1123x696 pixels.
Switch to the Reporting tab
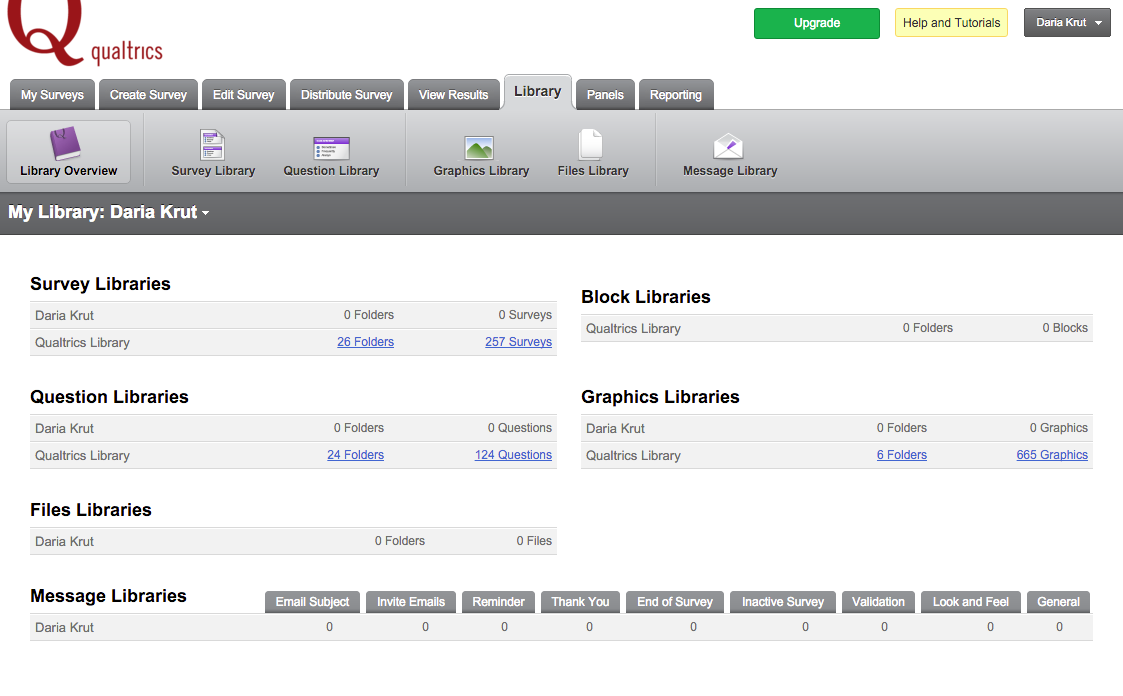[x=676, y=95]
